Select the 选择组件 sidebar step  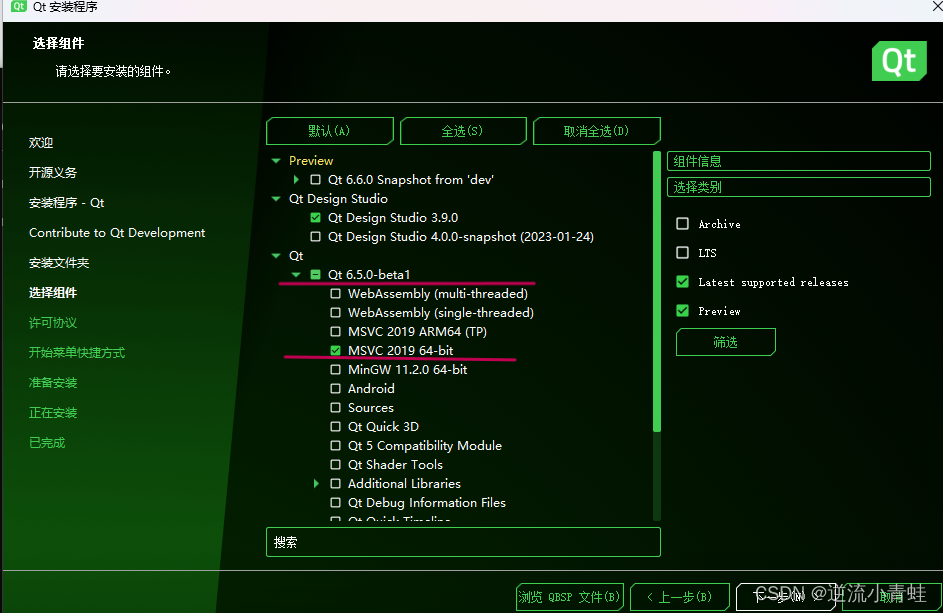53,293
